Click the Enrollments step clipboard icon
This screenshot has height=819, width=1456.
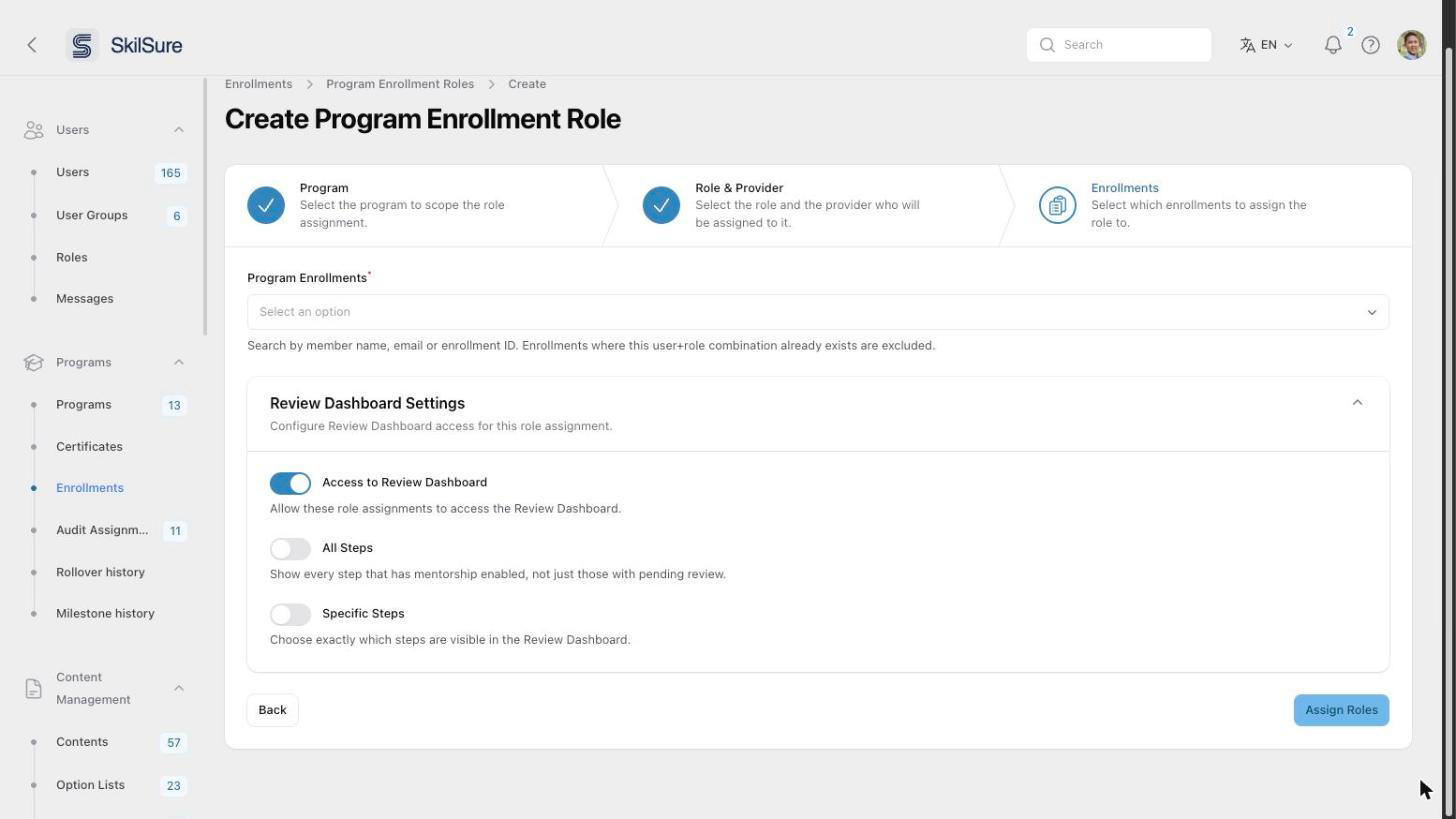(1057, 205)
